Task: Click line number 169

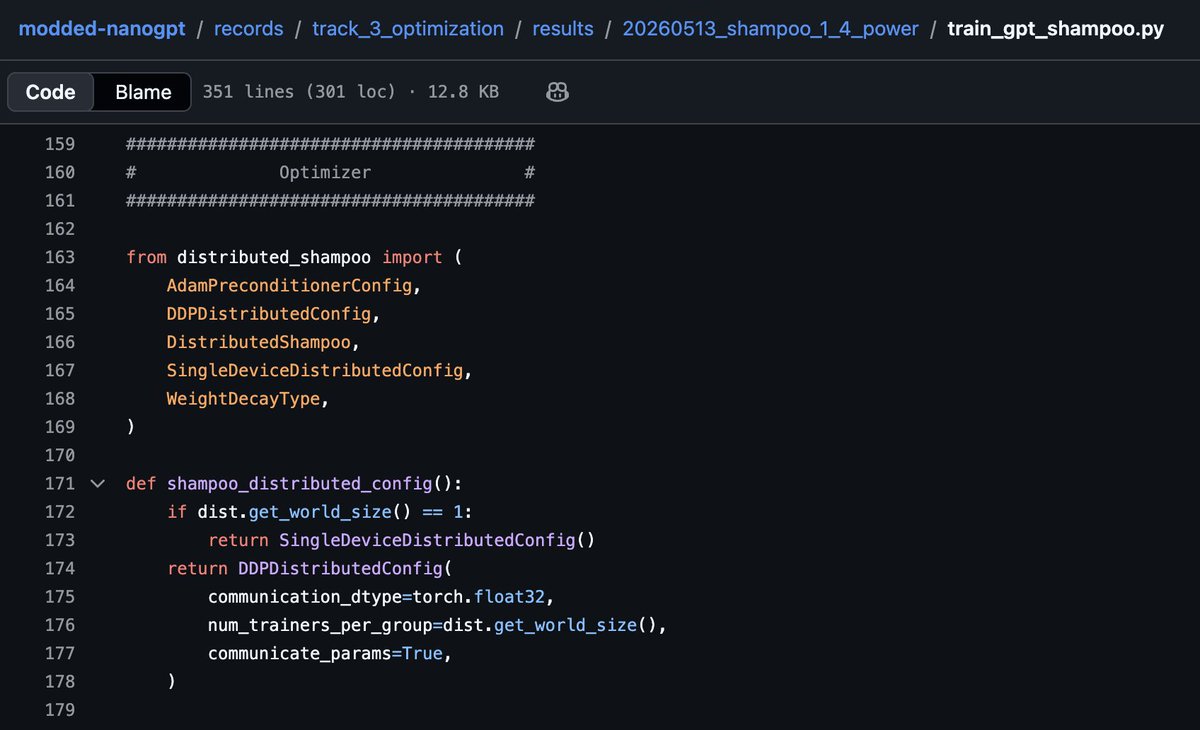Action: pos(60,427)
